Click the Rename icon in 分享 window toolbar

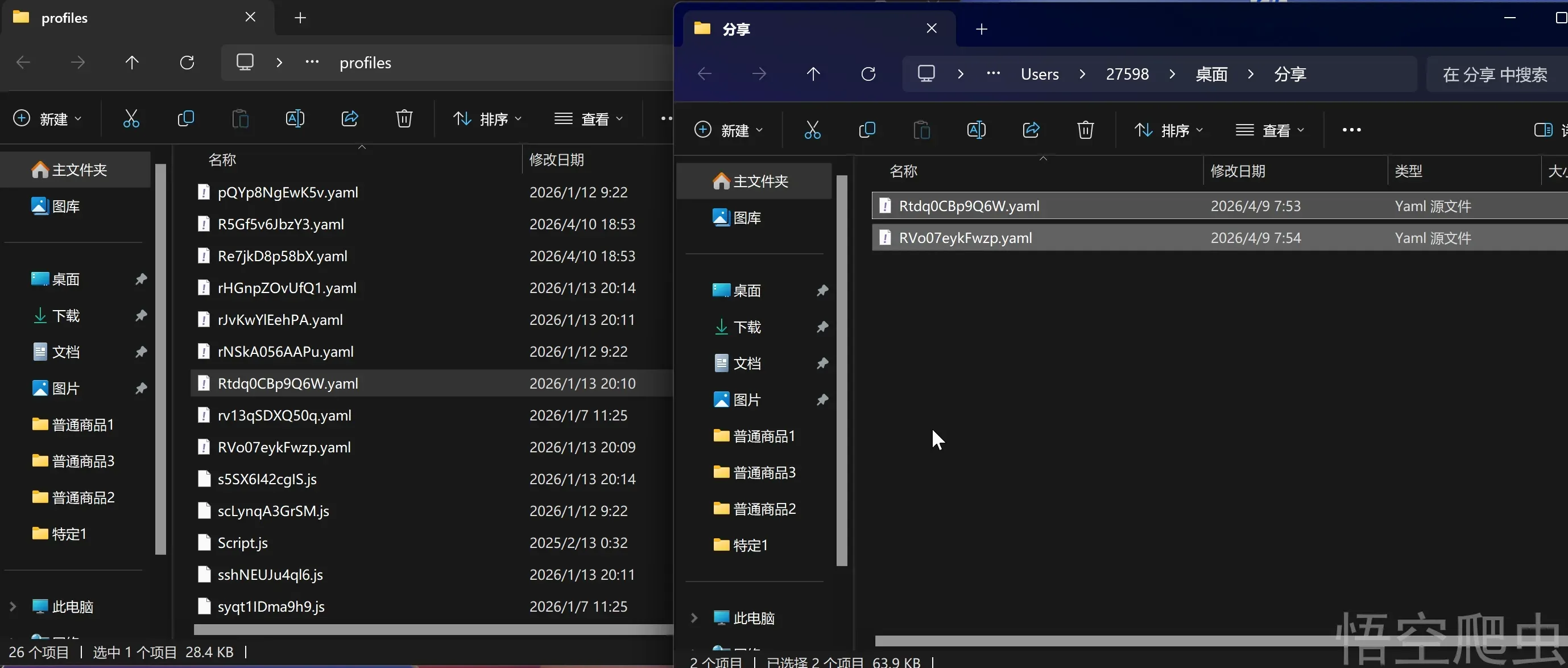[x=976, y=130]
